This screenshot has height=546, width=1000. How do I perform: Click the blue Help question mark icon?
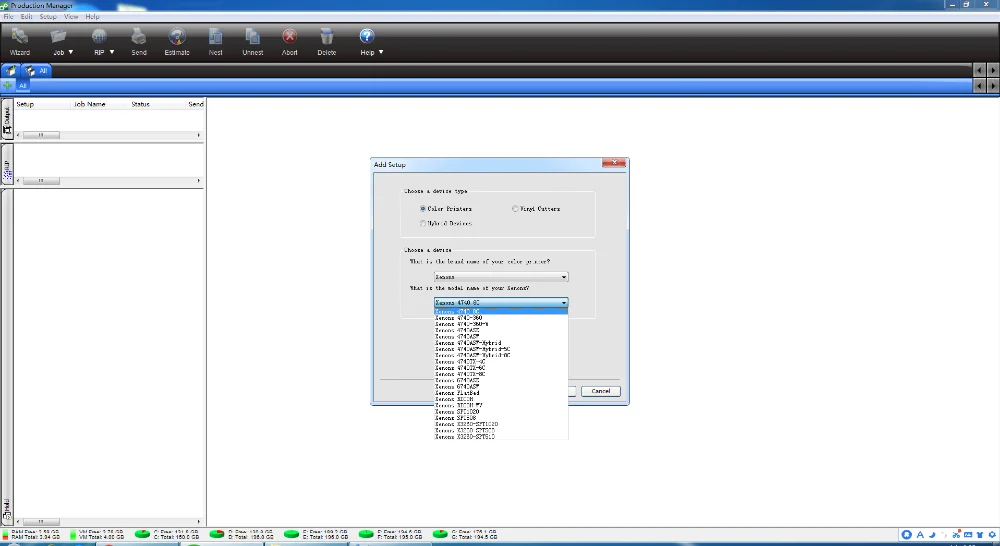[366, 36]
